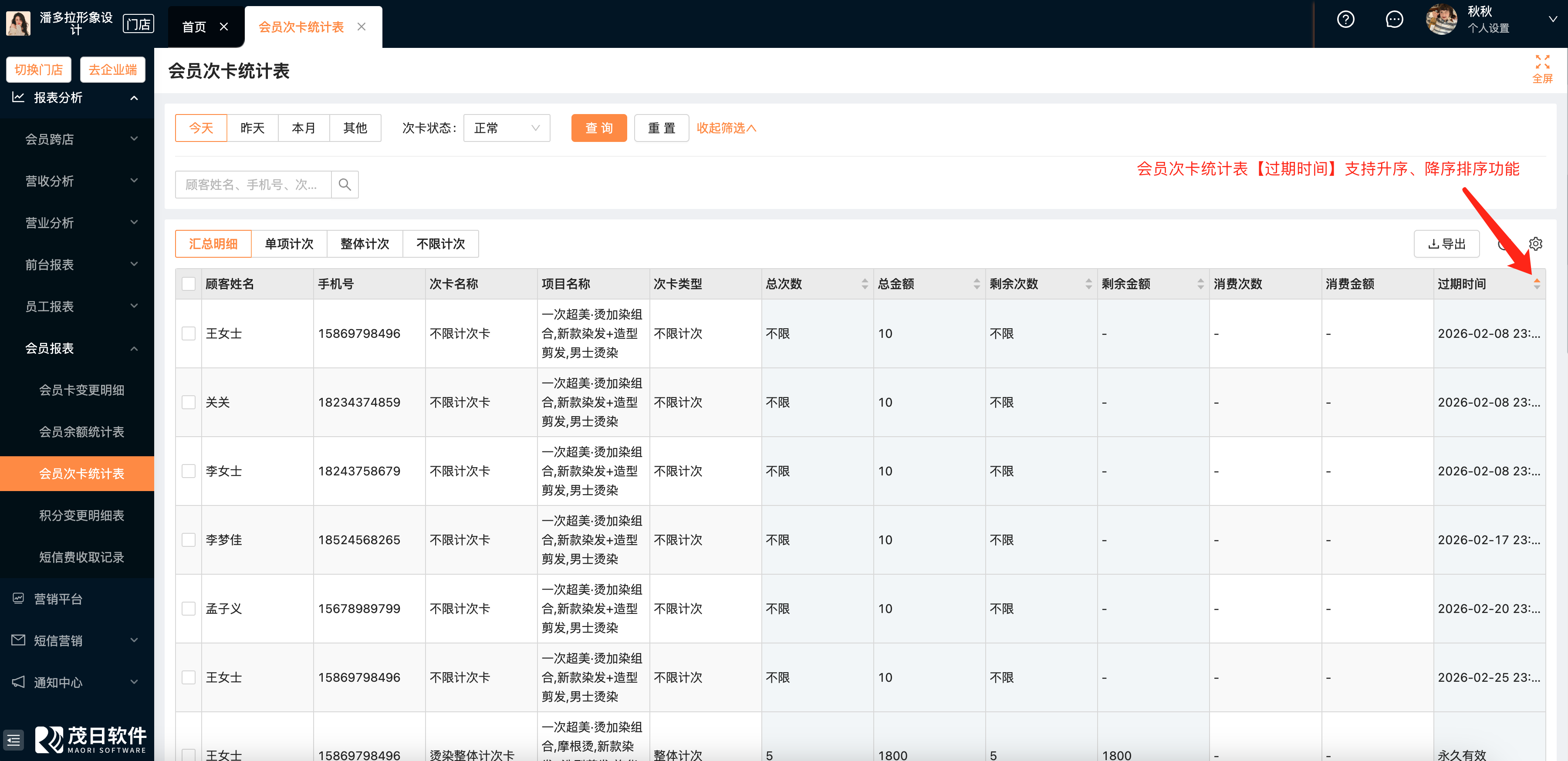Open table column settings gear icon

click(x=1535, y=244)
